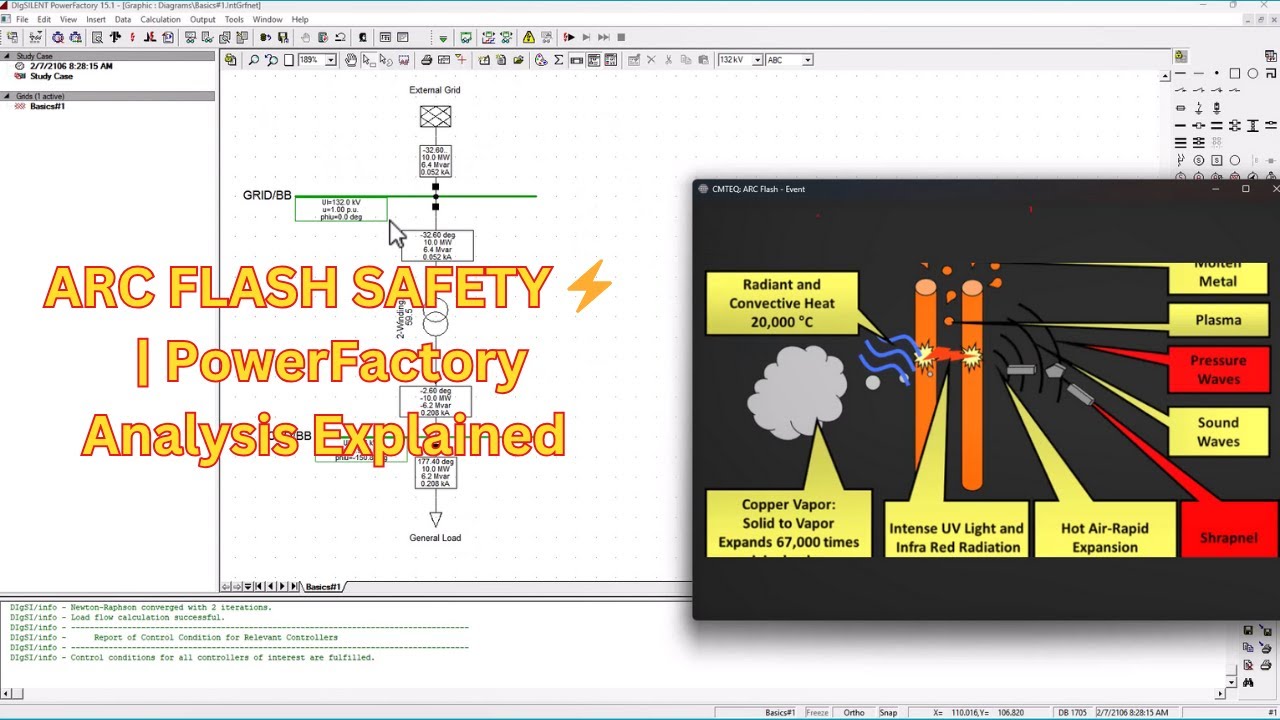Image resolution: width=1280 pixels, height=720 pixels.
Task: Click Freeze in the status bar
Action: (817, 712)
